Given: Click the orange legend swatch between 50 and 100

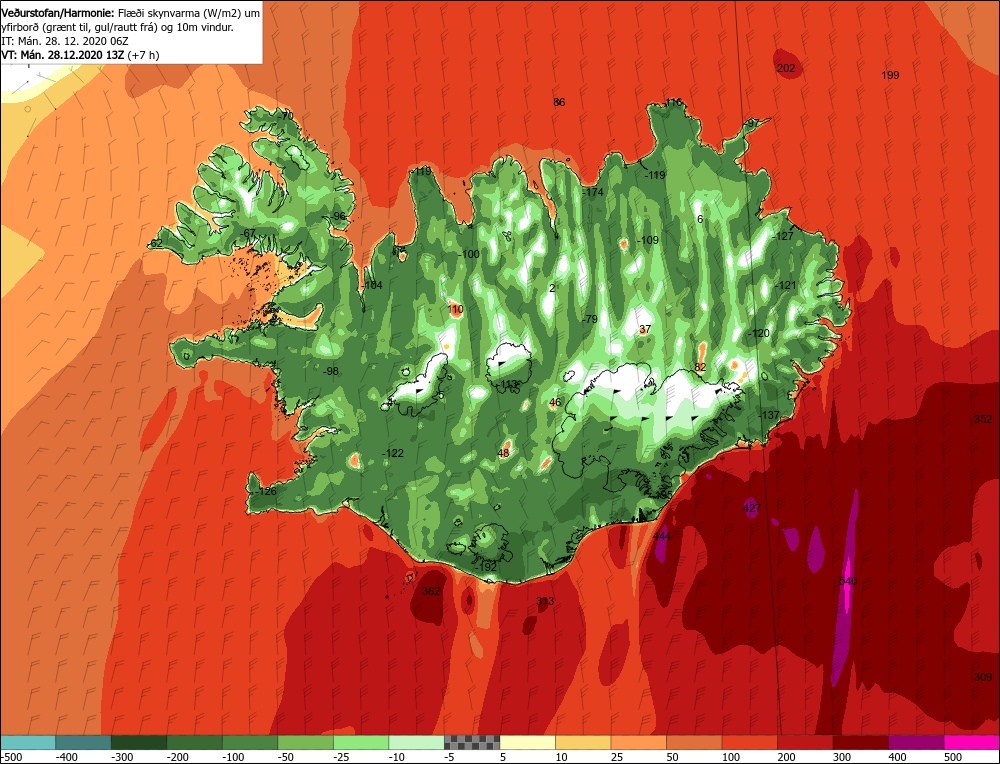Looking at the screenshot, I should point(694,742).
